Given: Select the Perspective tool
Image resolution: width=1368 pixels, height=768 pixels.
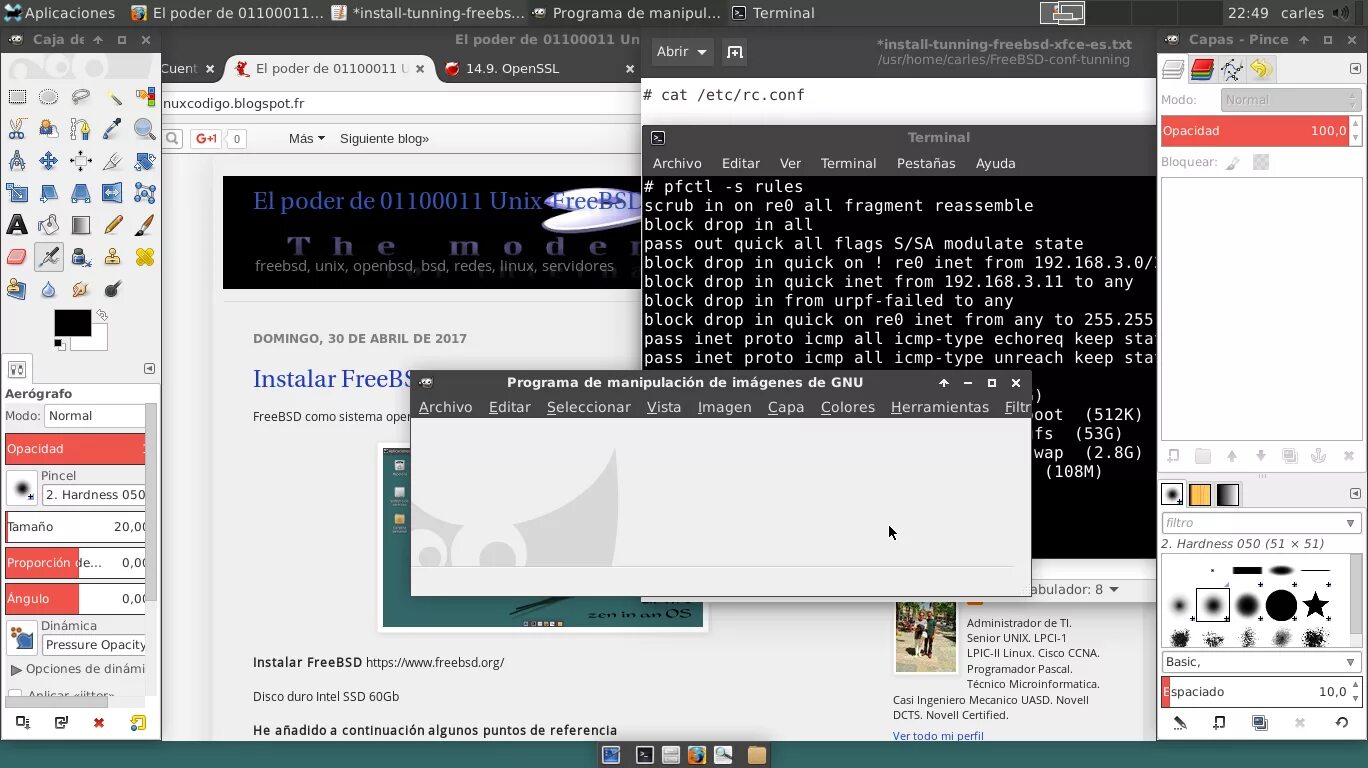Looking at the screenshot, I should pyautogui.click(x=81, y=193).
